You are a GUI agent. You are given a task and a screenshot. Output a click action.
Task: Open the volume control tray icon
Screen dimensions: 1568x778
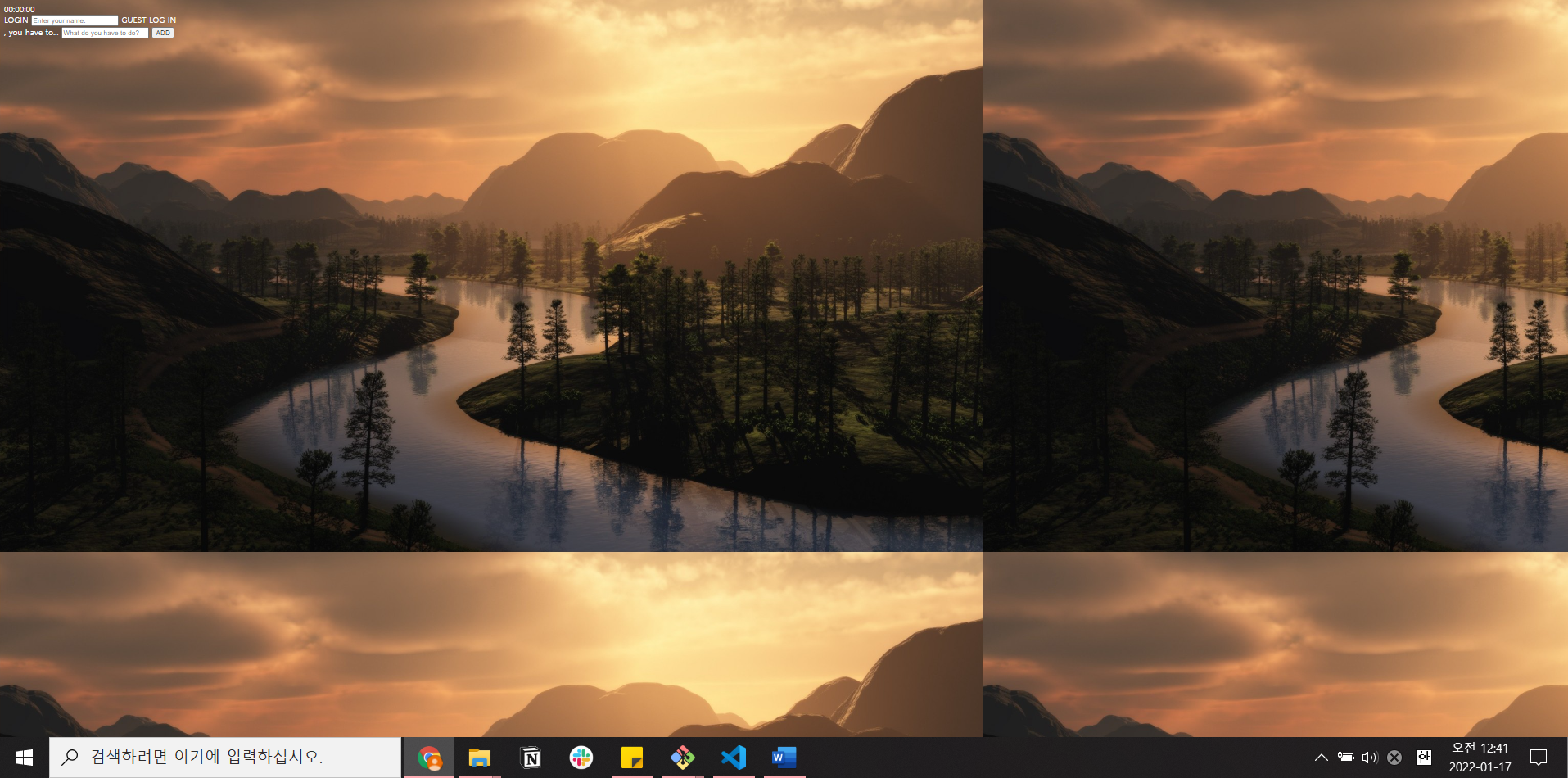tap(1370, 758)
